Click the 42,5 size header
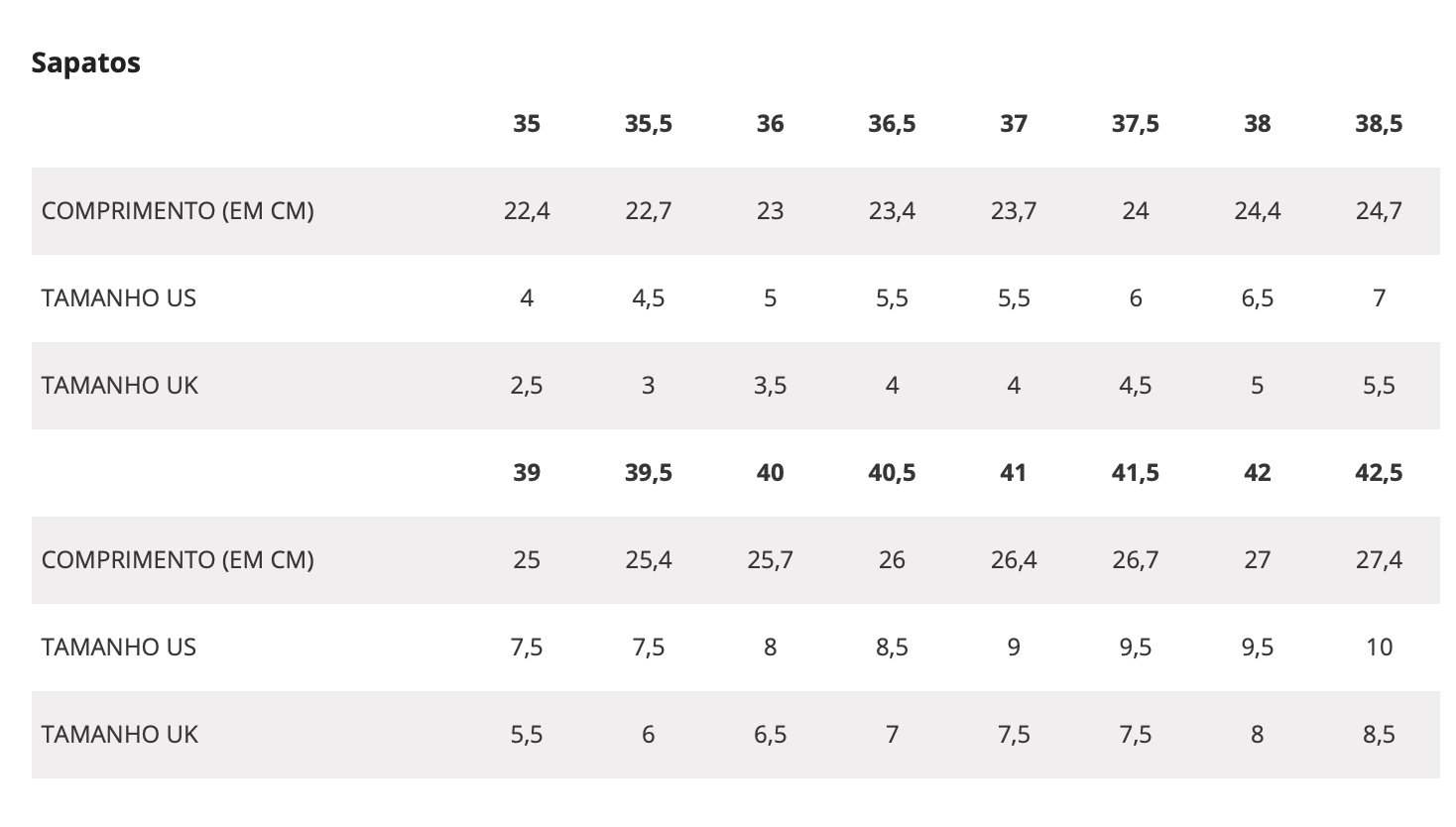This screenshot has height=827, width=1456. pyautogui.click(x=1379, y=473)
